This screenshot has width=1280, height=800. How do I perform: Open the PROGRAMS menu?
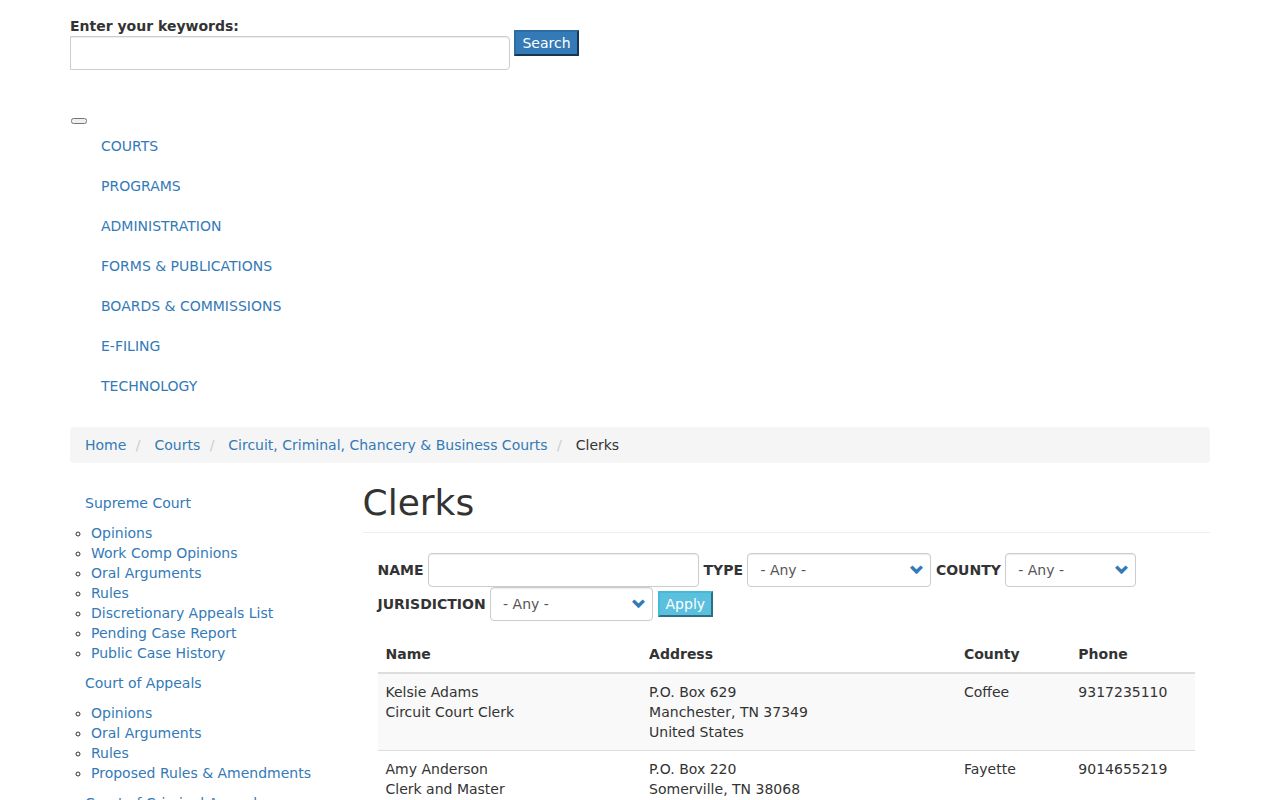point(141,186)
